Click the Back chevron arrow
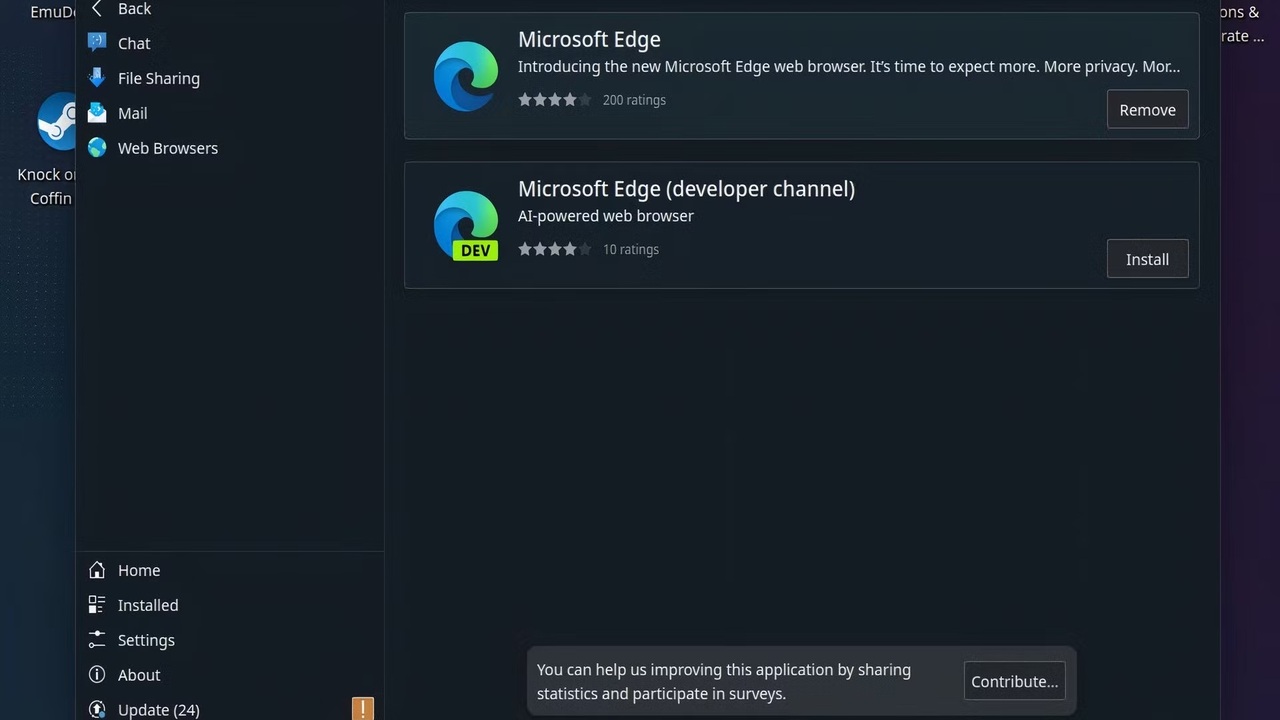This screenshot has height=720, width=1280. (x=97, y=9)
